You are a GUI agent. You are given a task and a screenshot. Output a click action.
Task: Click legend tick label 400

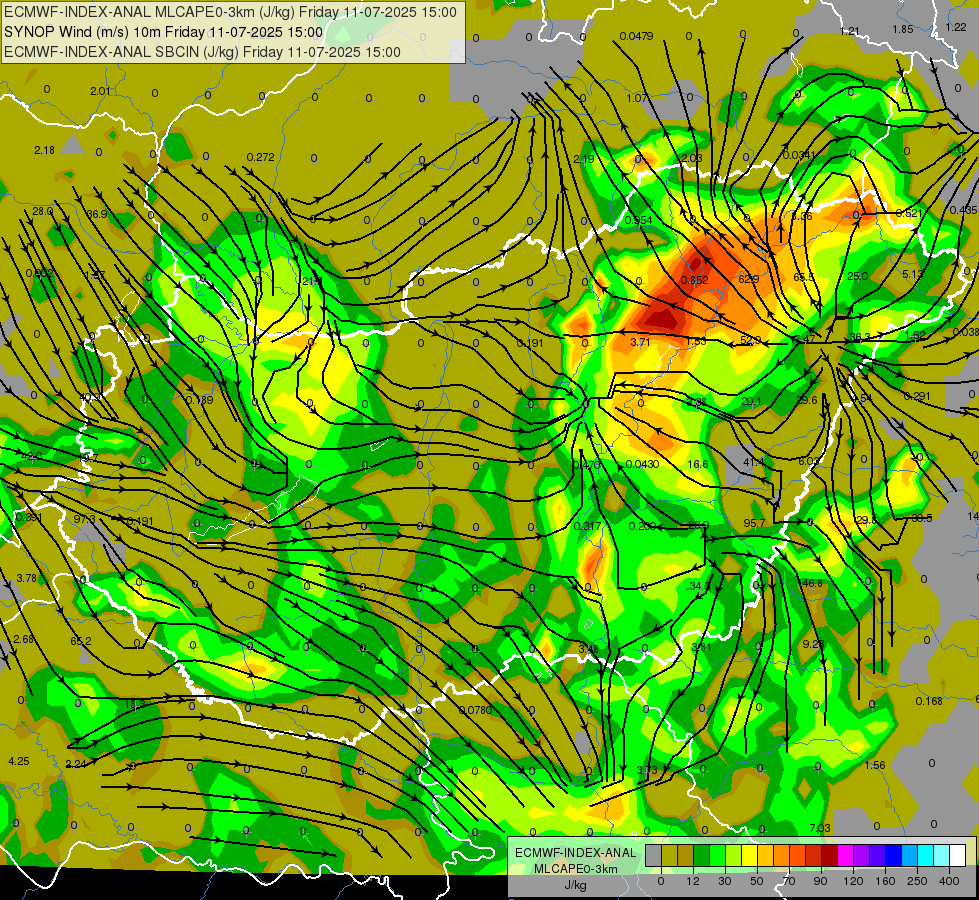tap(949, 881)
